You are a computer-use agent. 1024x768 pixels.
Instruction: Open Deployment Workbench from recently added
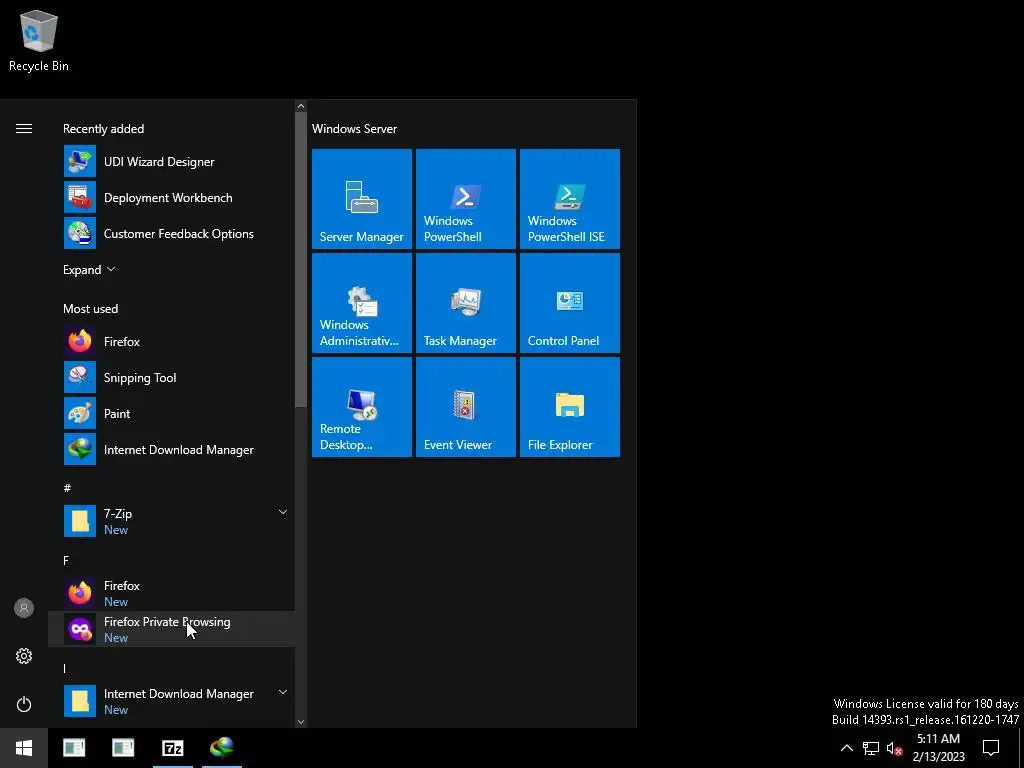point(171,197)
